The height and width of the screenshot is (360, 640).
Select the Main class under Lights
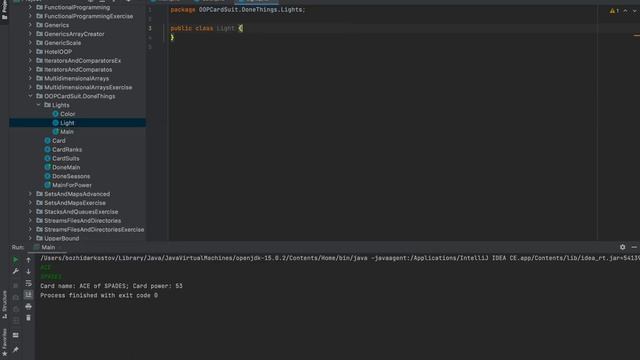[x=67, y=132]
